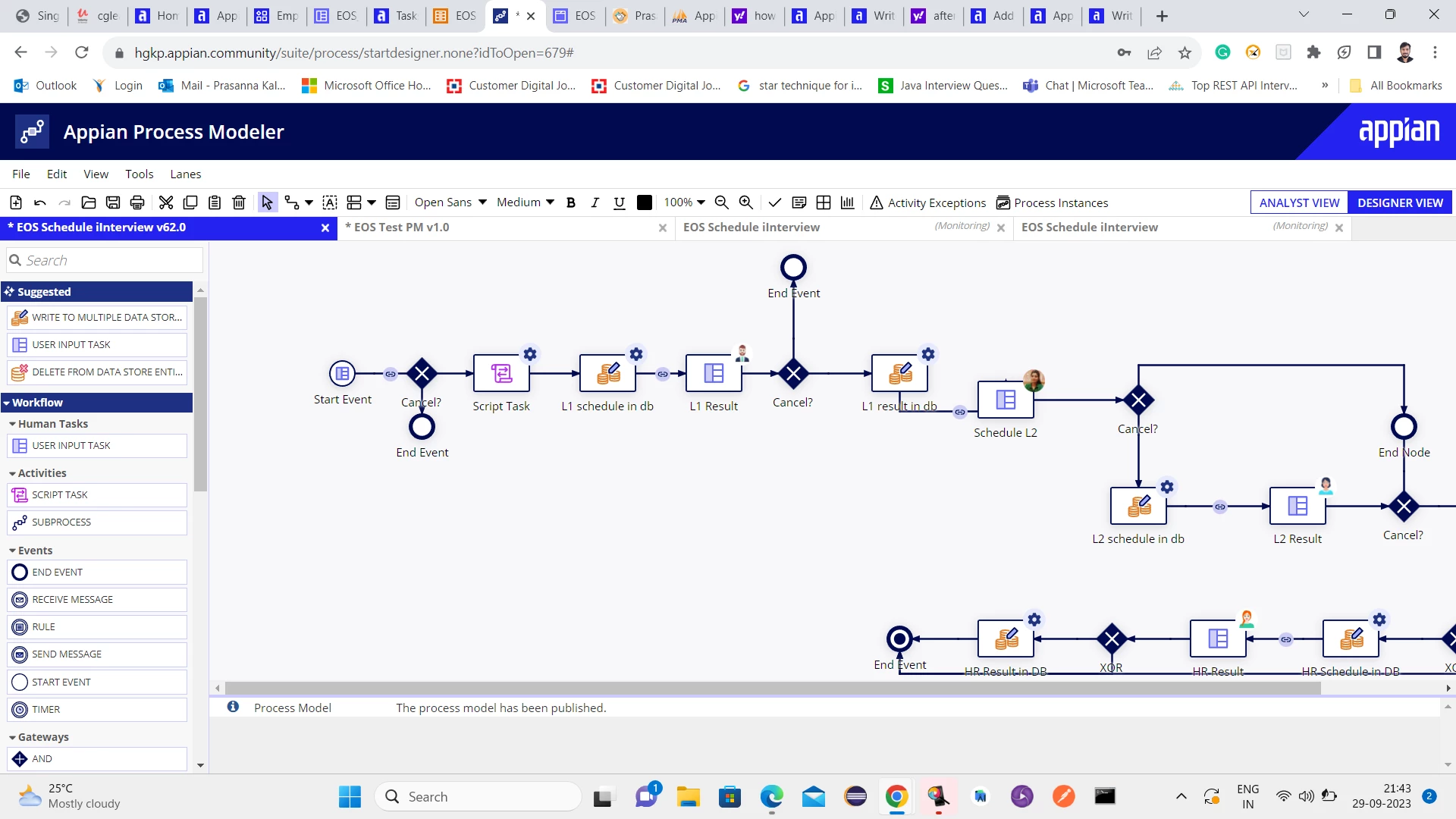The image size is (1456, 819).
Task: Open the File menu
Action: 21,174
